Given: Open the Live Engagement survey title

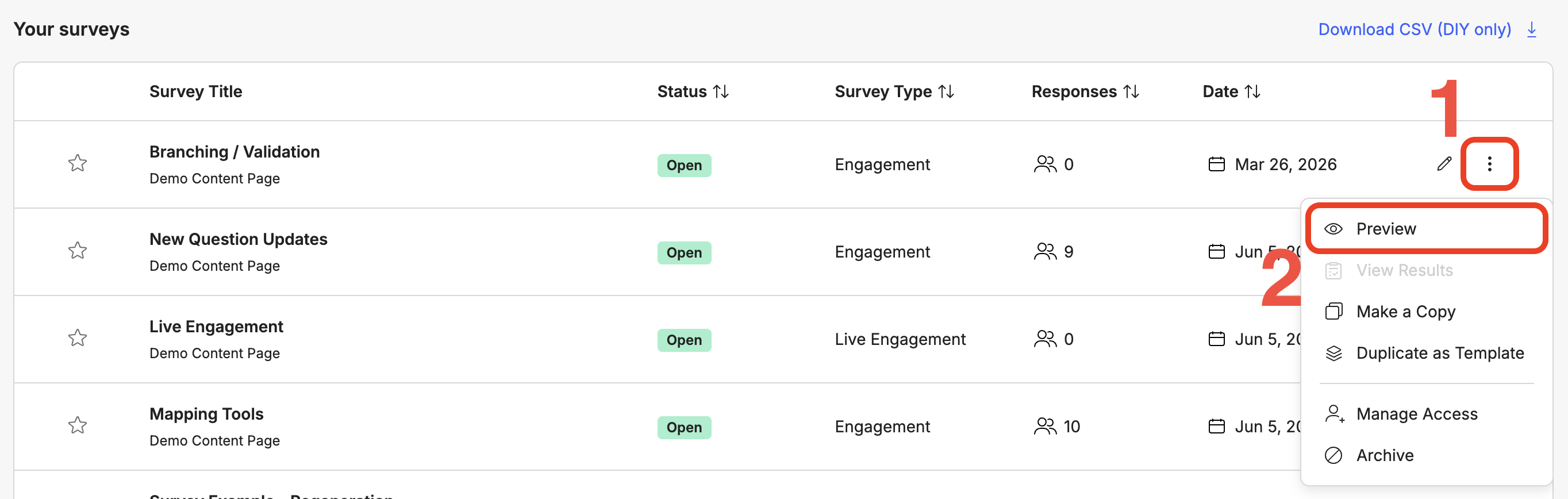Looking at the screenshot, I should click(216, 327).
